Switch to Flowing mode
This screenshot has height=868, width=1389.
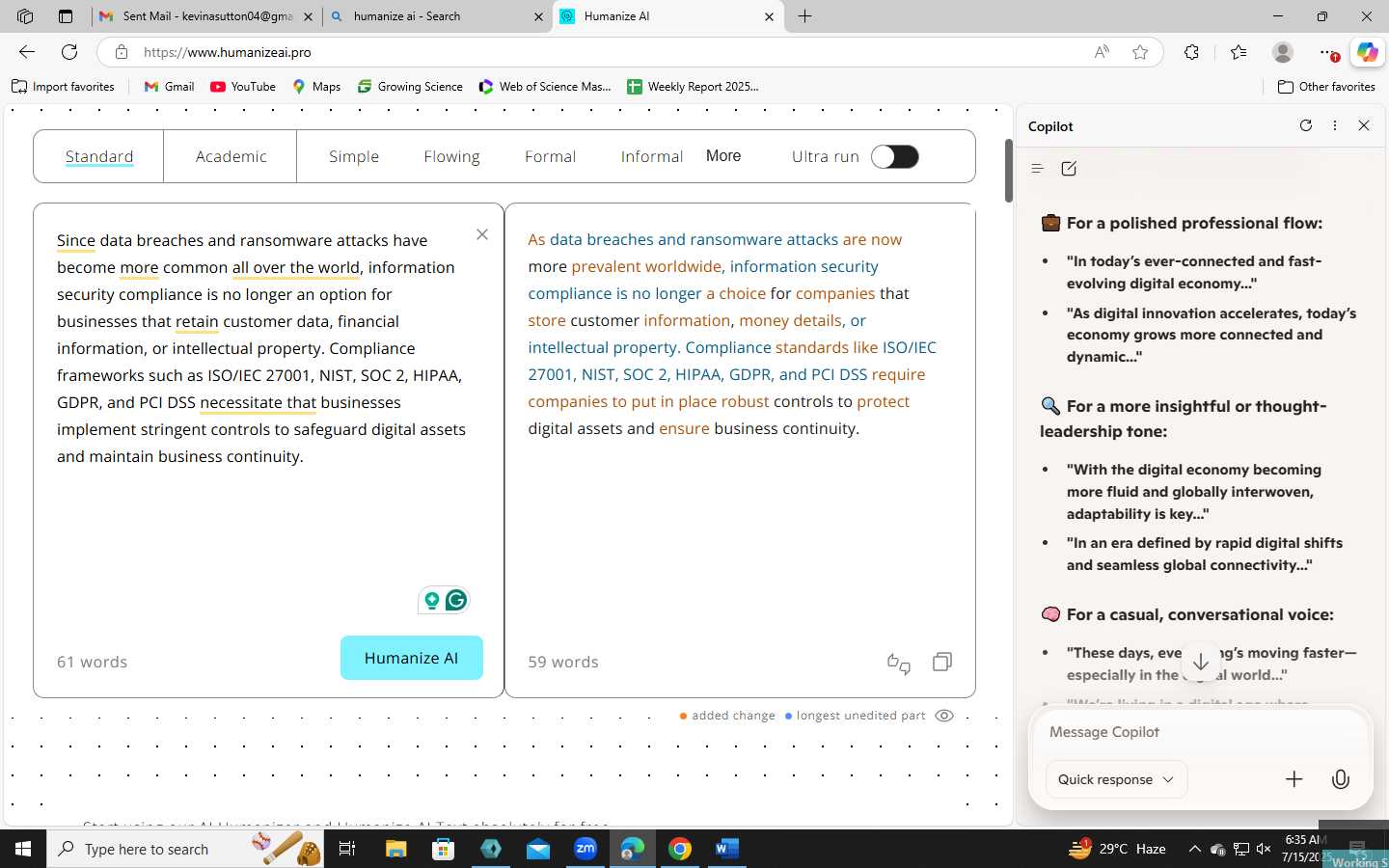coord(451,156)
